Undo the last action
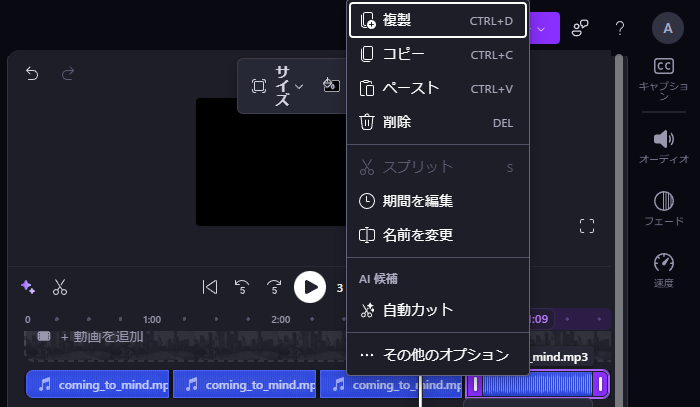The width and height of the screenshot is (700, 407). click(x=32, y=74)
